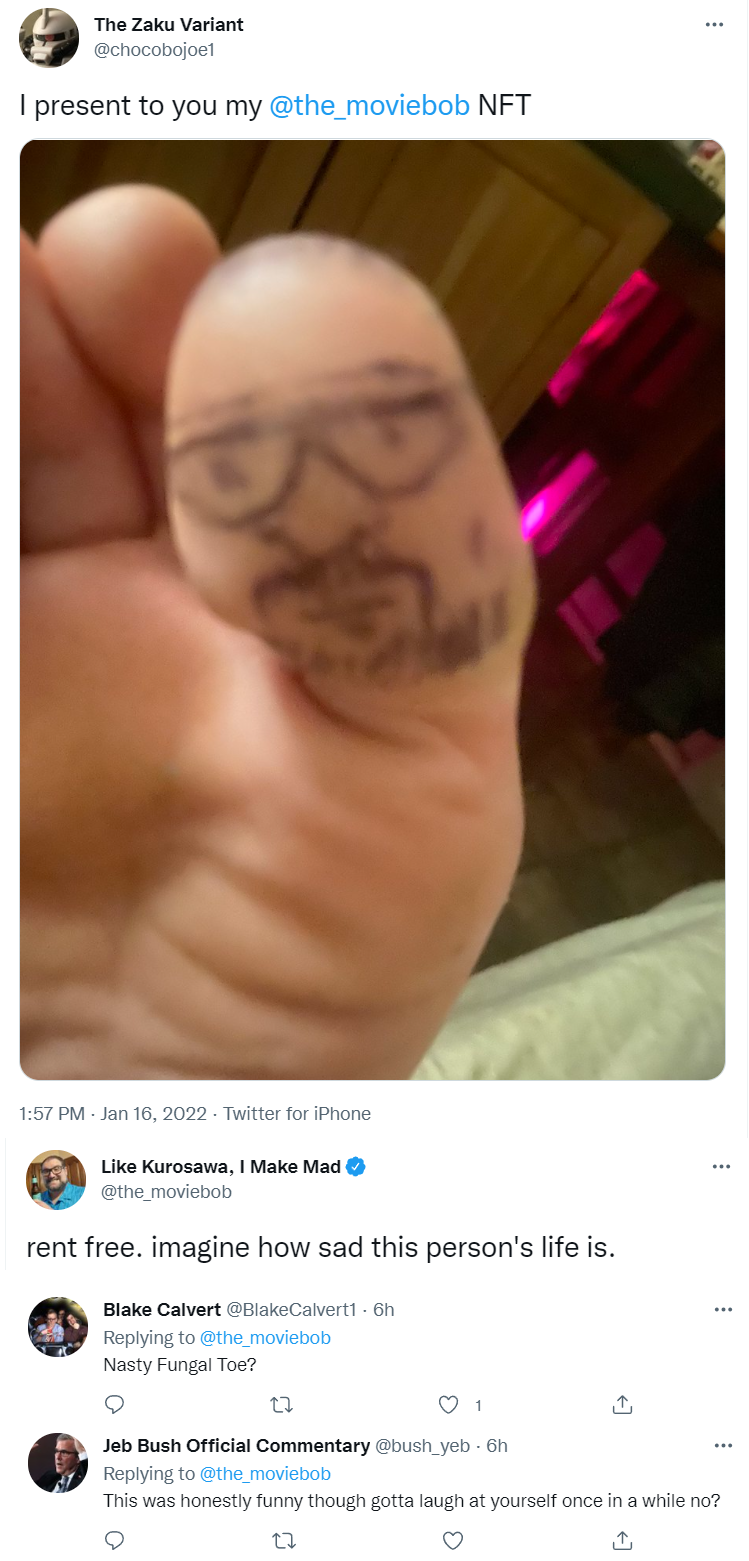
Task: Open more options on The Zaku Variant tweet
Action: click(x=714, y=25)
